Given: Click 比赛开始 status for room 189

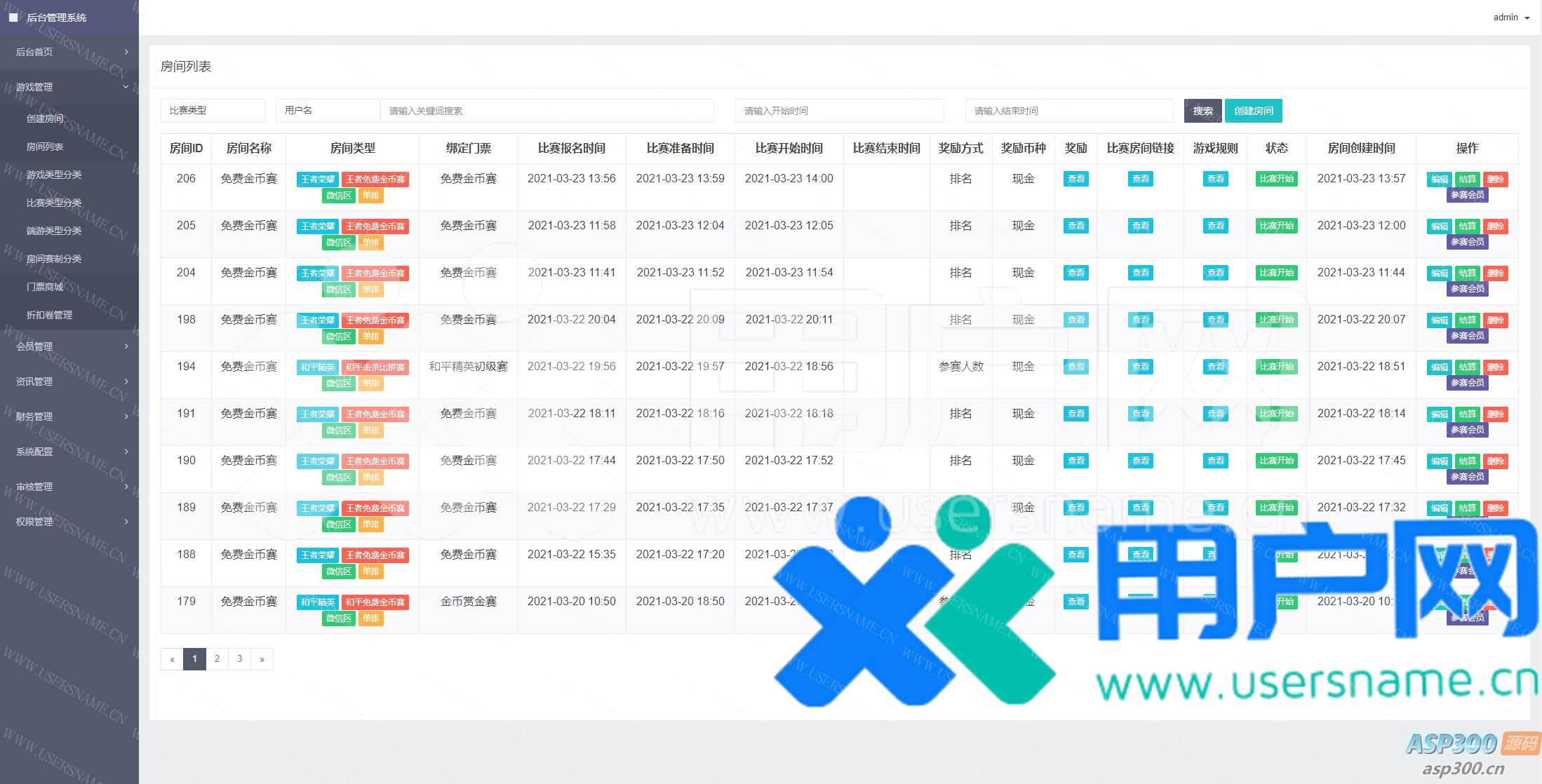Looking at the screenshot, I should point(1276,508).
